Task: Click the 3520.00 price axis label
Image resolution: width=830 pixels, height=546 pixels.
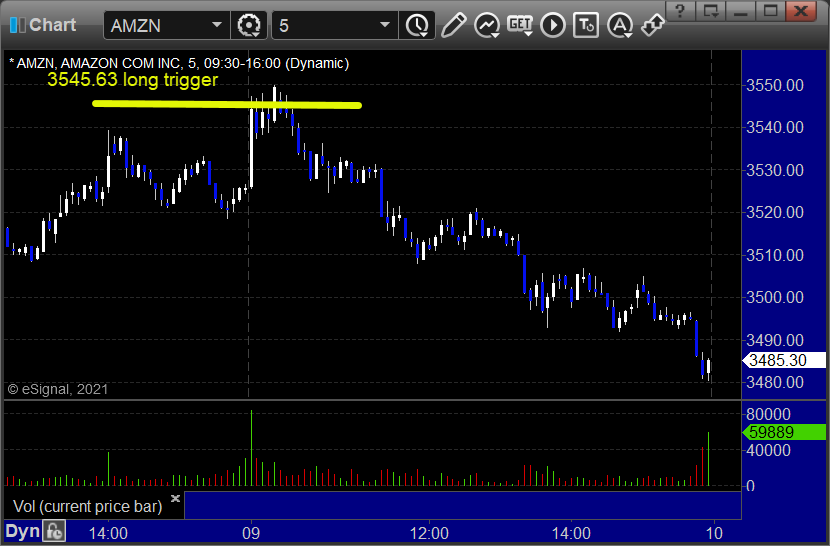Action: pos(774,212)
